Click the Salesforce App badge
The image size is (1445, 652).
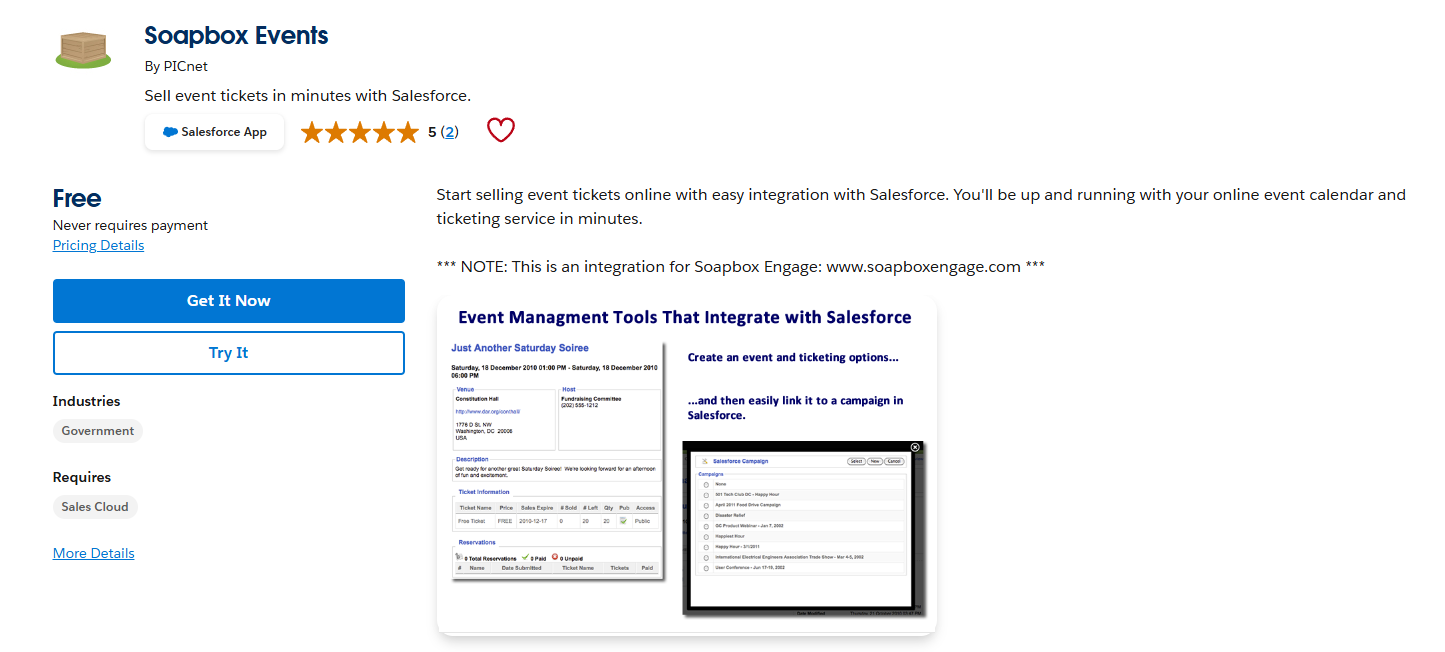[214, 132]
